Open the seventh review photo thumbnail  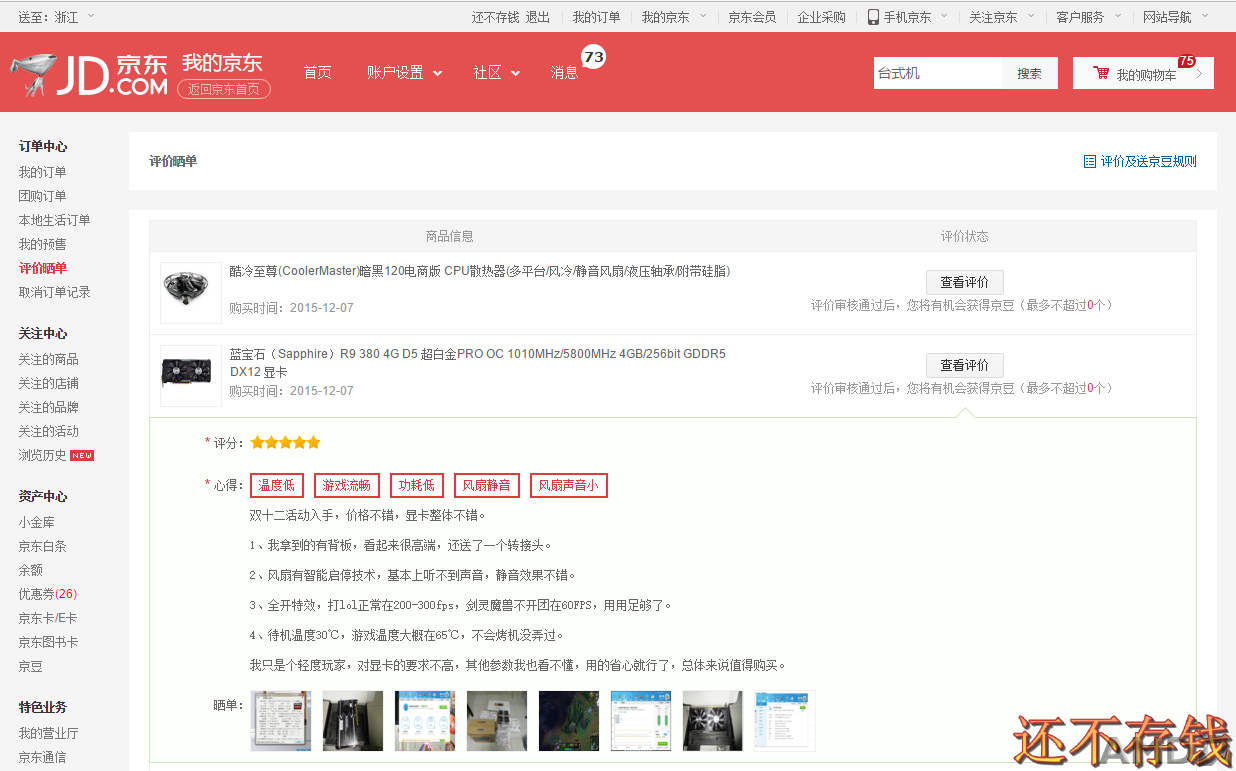[x=713, y=721]
